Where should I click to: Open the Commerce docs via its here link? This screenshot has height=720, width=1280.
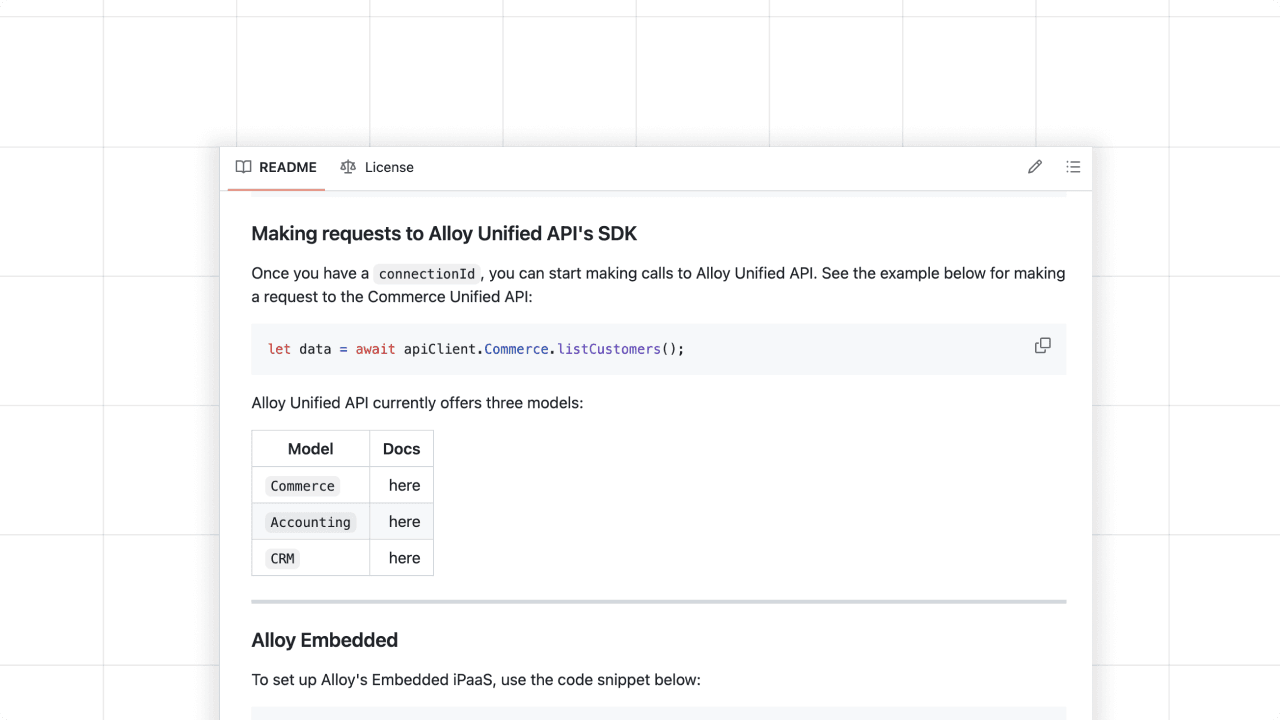[x=403, y=485]
